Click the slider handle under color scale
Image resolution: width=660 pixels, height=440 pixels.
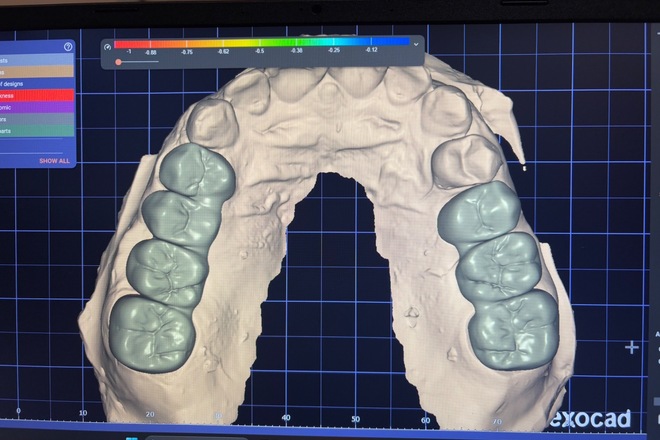pyautogui.click(x=119, y=62)
